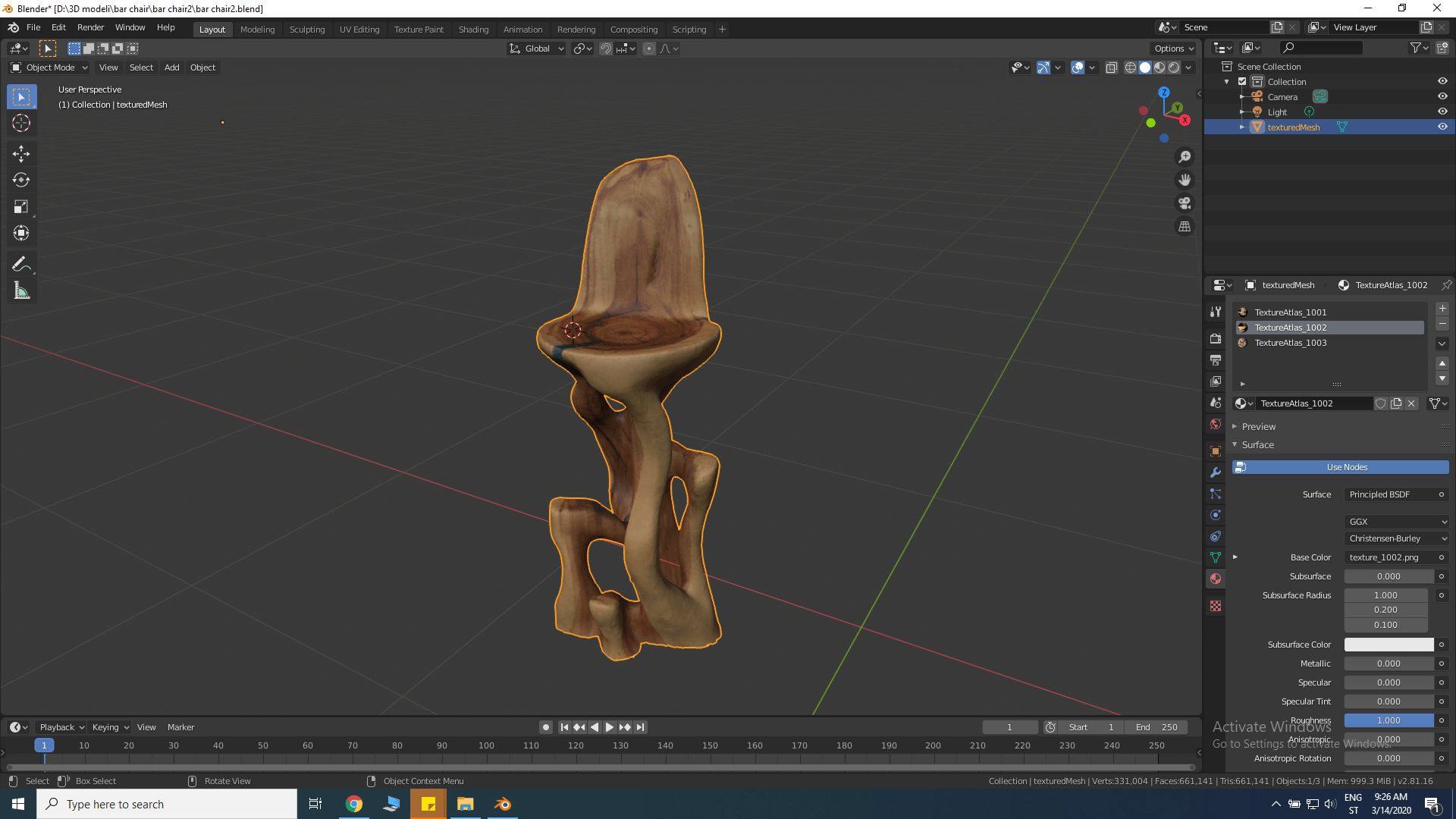Select the Rotate tool
Viewport: 1456px width, 819px height.
click(21, 180)
